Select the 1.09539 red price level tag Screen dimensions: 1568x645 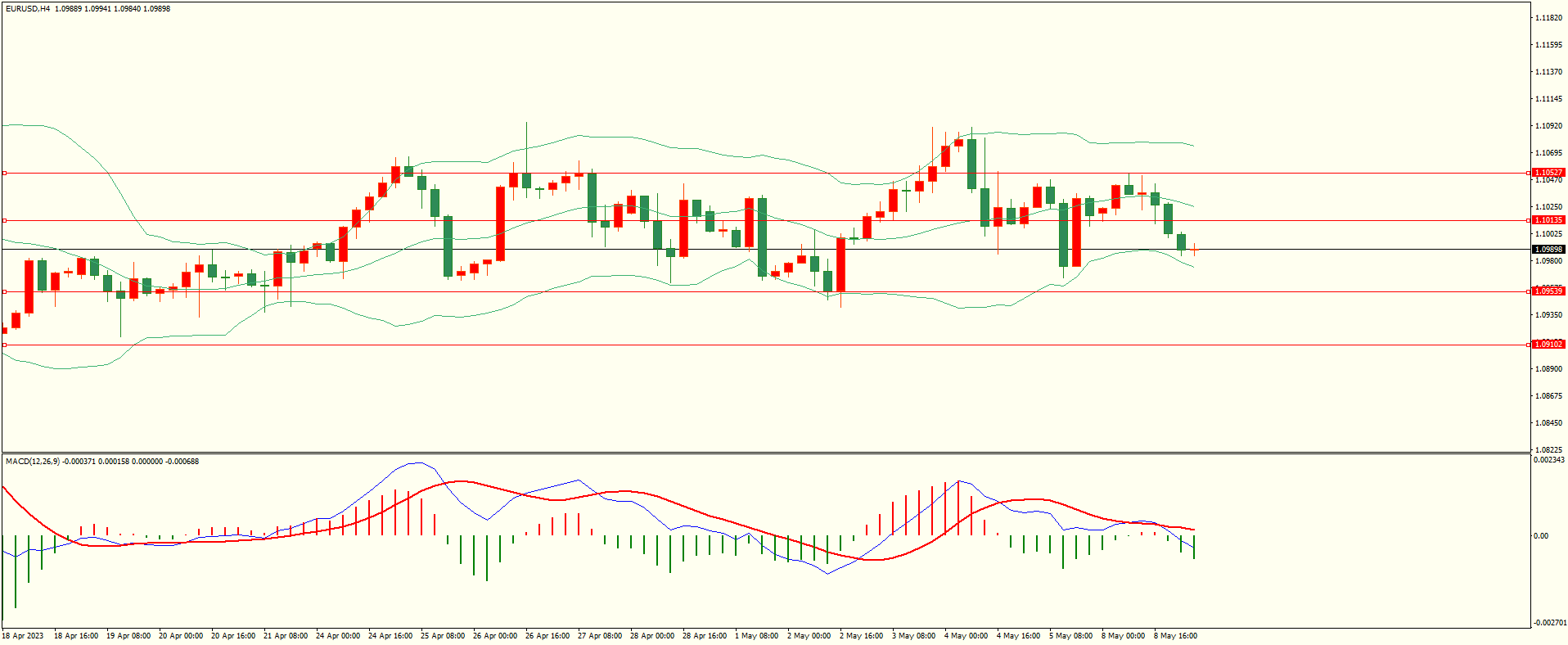click(1548, 291)
